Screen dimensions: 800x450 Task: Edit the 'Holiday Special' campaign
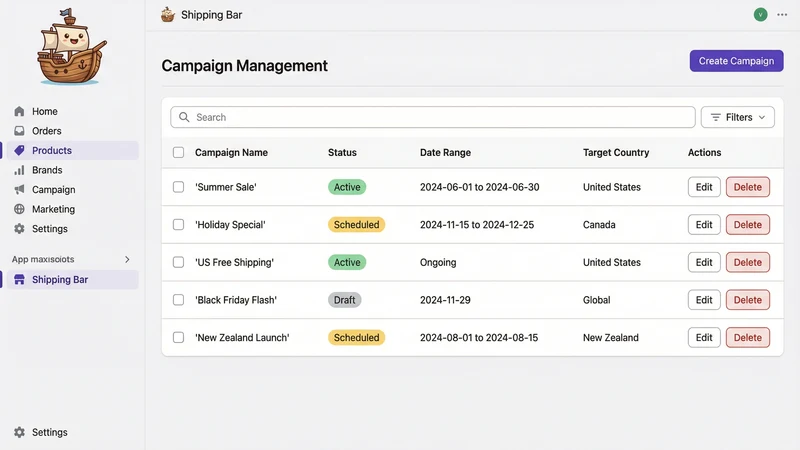pyautogui.click(x=704, y=224)
